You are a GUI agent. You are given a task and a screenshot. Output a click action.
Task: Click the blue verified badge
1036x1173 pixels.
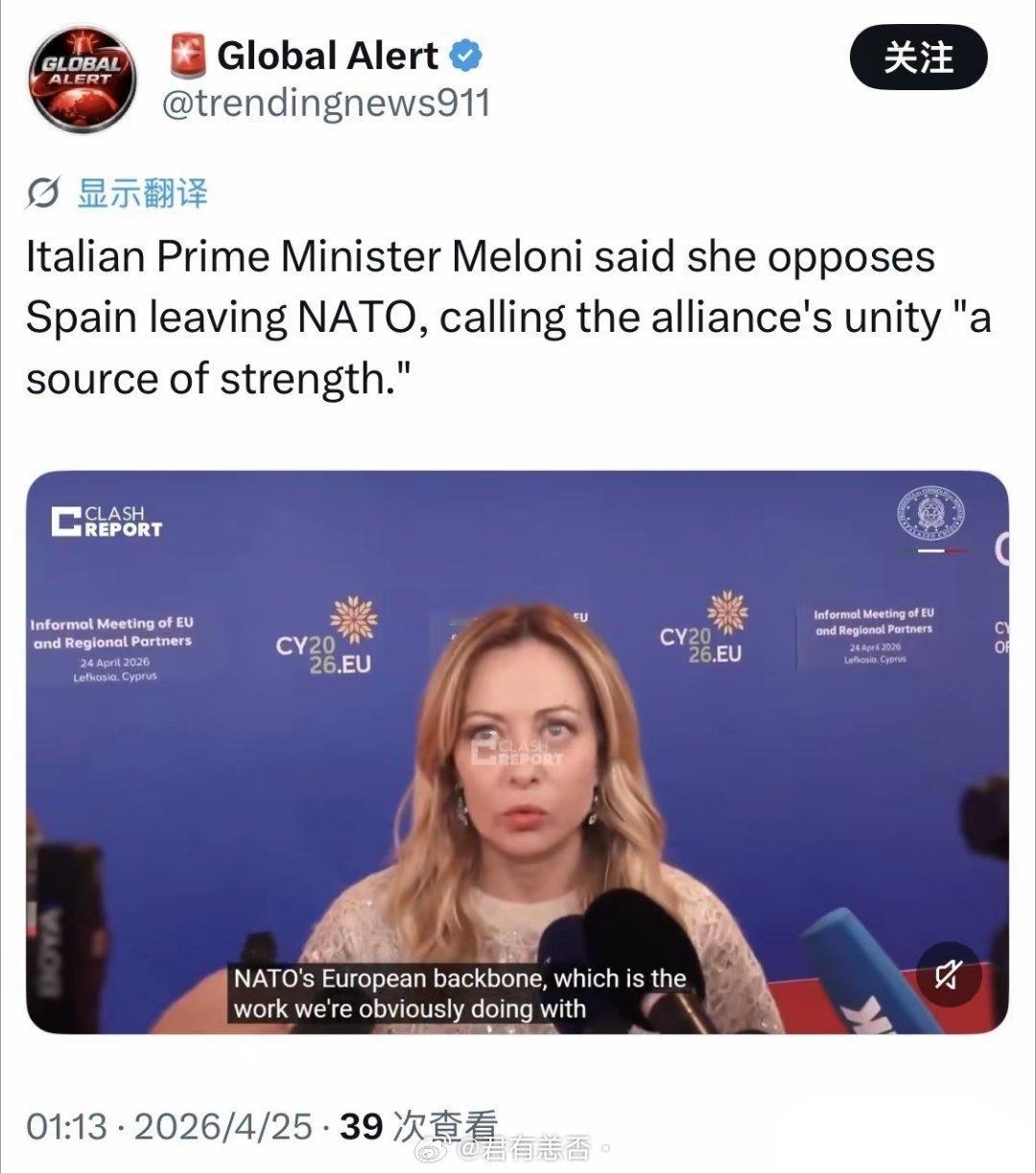(467, 57)
